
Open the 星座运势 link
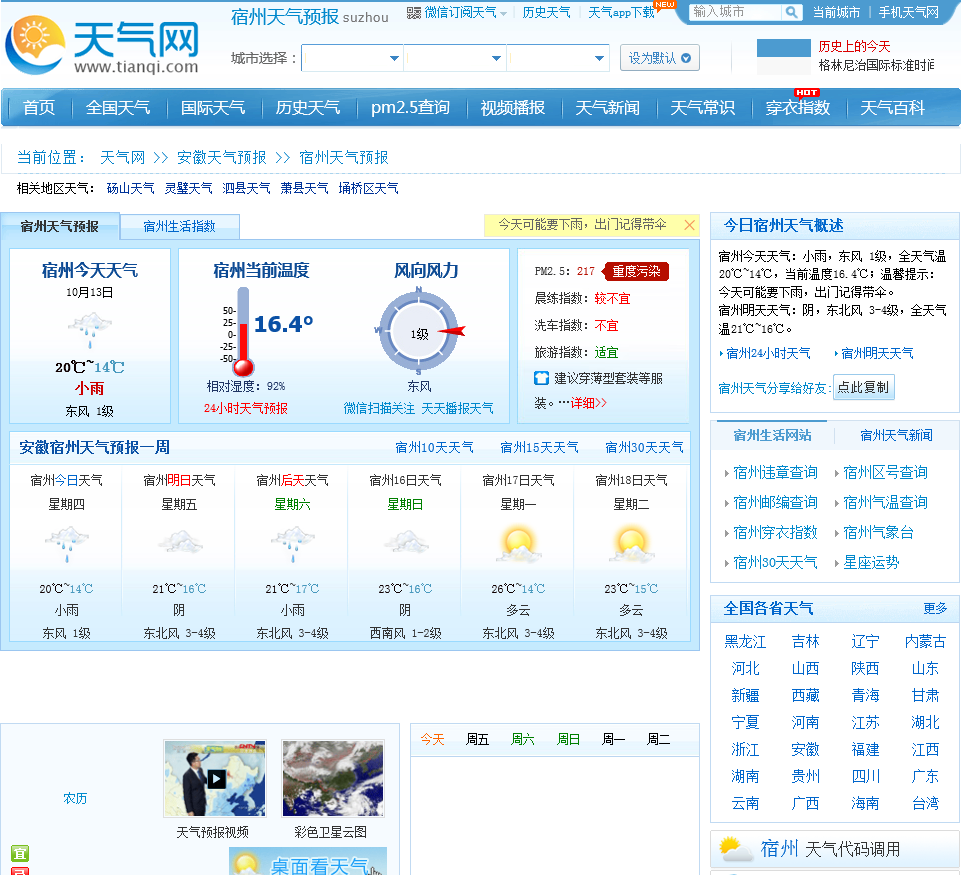pyautogui.click(x=871, y=563)
